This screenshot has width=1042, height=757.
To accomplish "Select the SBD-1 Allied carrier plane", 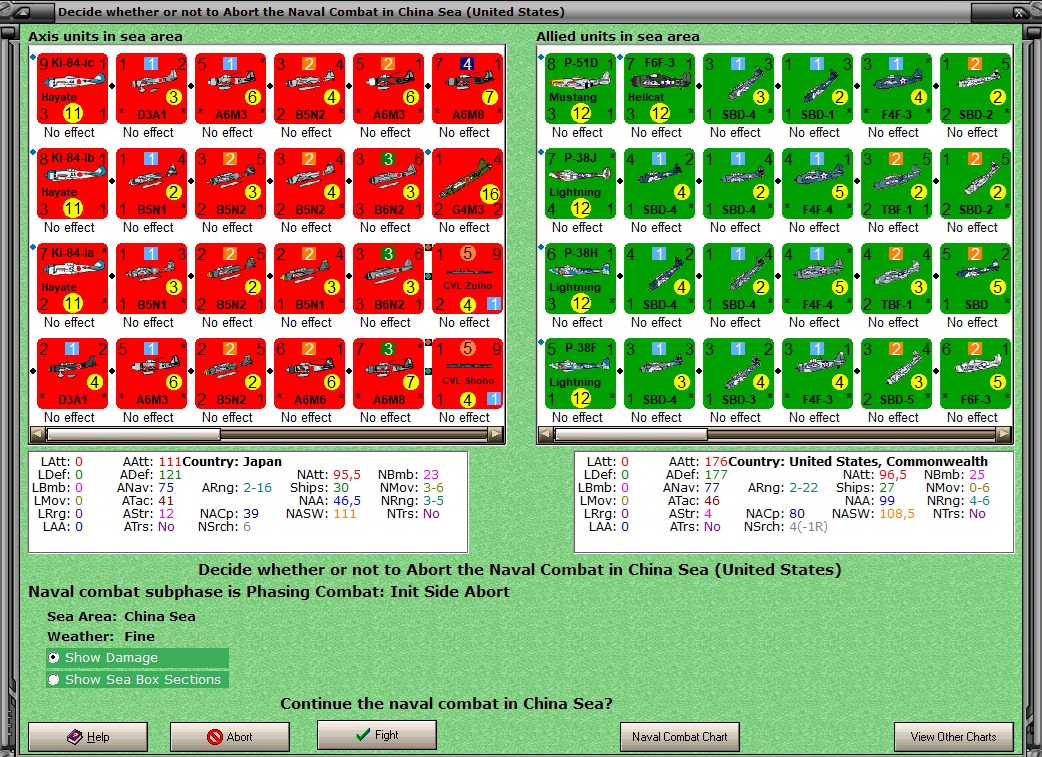I will pyautogui.click(x=817, y=88).
